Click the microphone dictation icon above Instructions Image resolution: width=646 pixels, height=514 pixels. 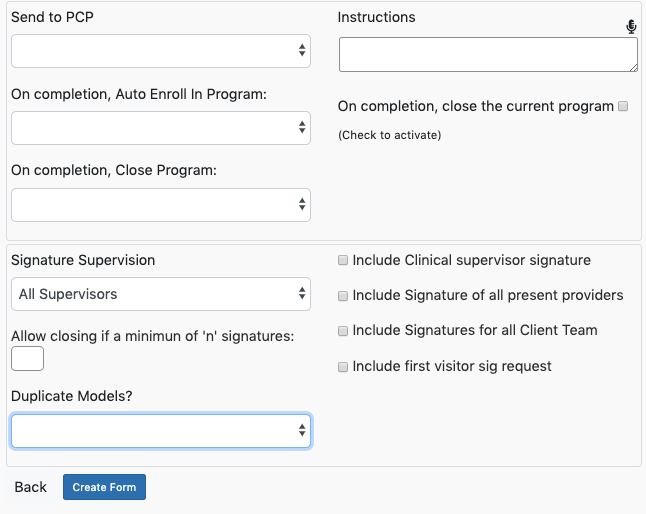tap(631, 26)
